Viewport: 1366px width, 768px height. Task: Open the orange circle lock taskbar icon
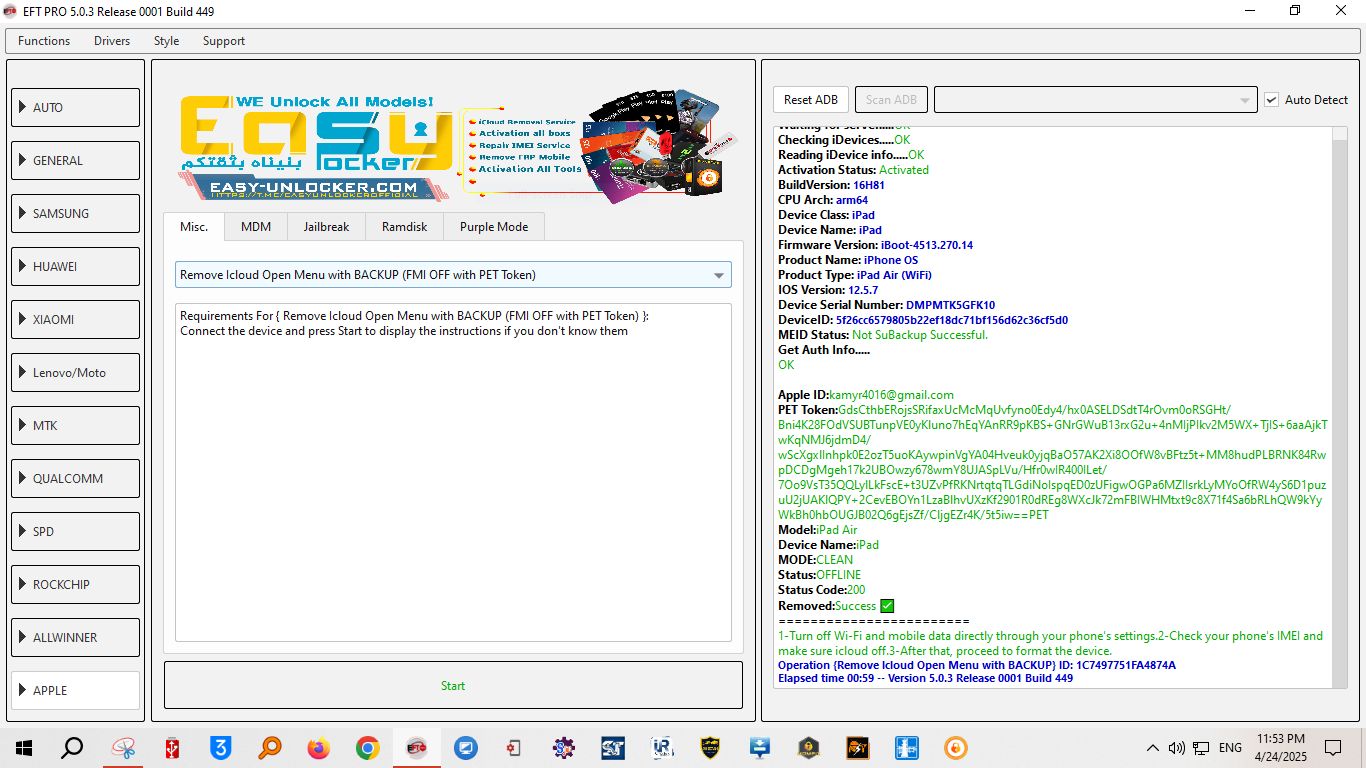[x=956, y=747]
